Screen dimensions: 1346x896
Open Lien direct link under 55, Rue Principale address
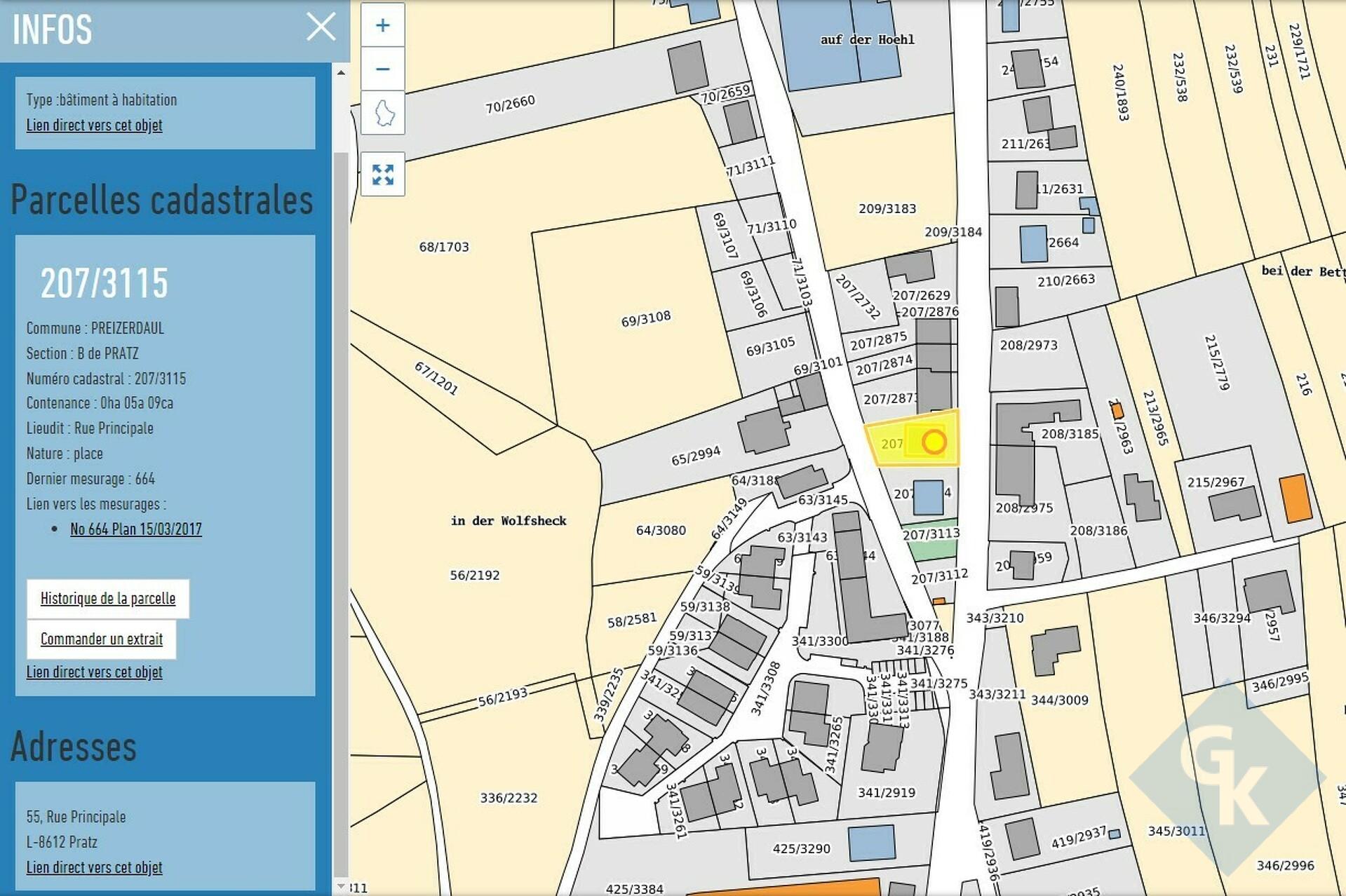[94, 868]
